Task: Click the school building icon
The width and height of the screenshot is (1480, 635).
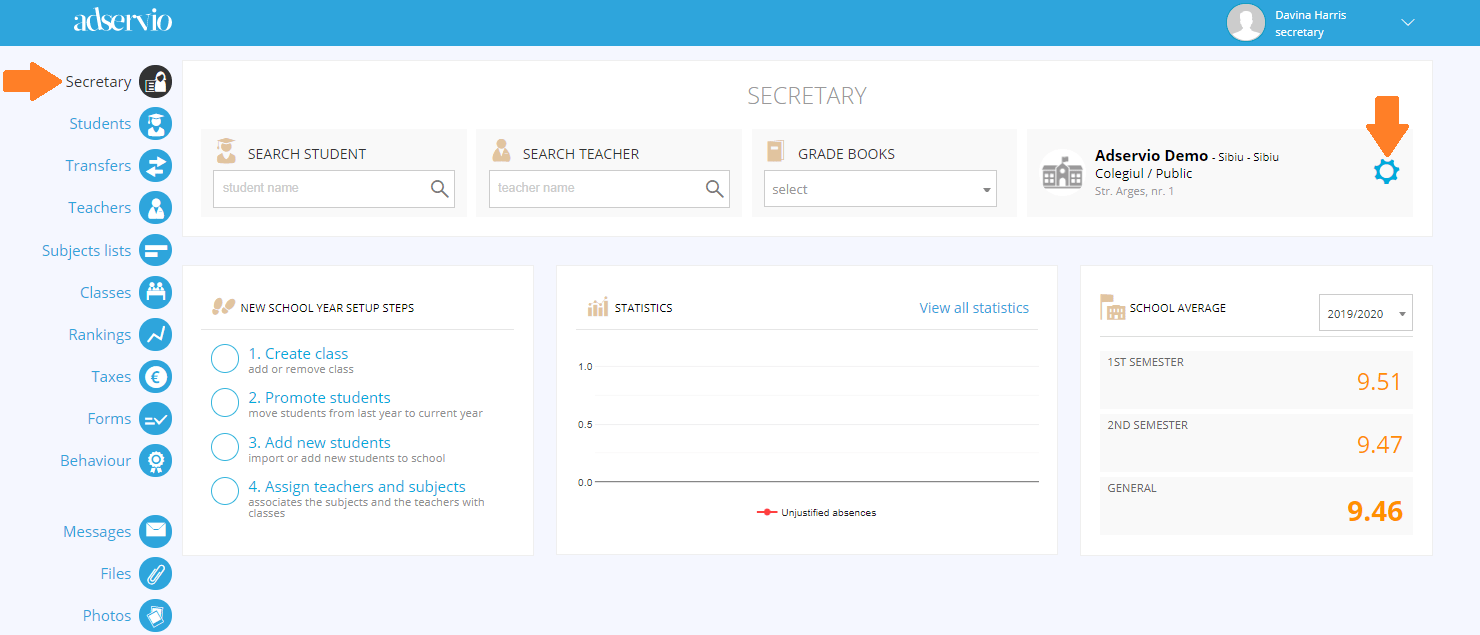Action: [x=1062, y=172]
